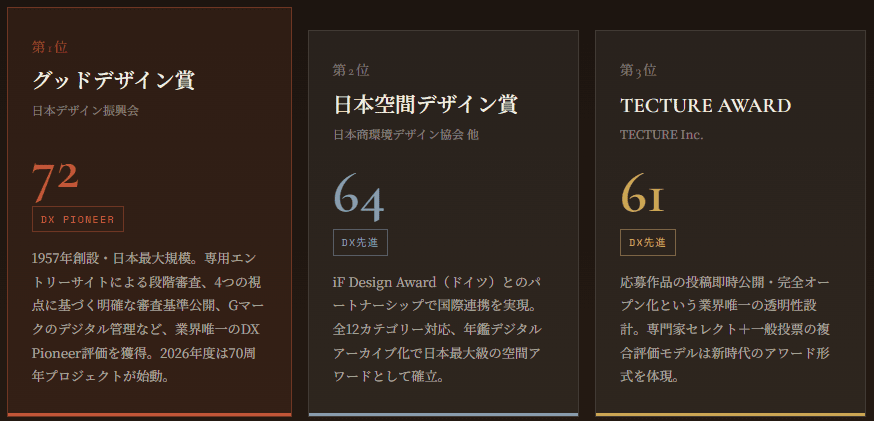Click description starting 応募作品の投稿即時公開
Viewport: 874px width, 421px height.
(x=725, y=329)
